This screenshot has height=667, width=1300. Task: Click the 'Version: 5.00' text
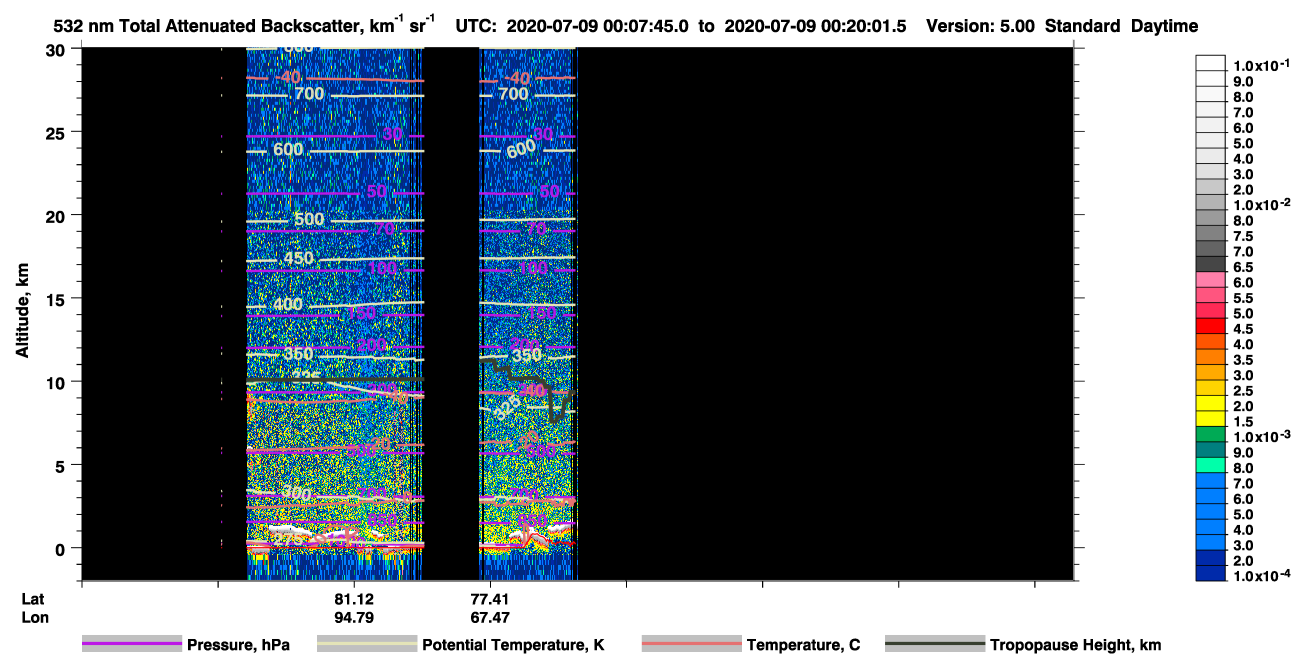pyautogui.click(x=982, y=27)
